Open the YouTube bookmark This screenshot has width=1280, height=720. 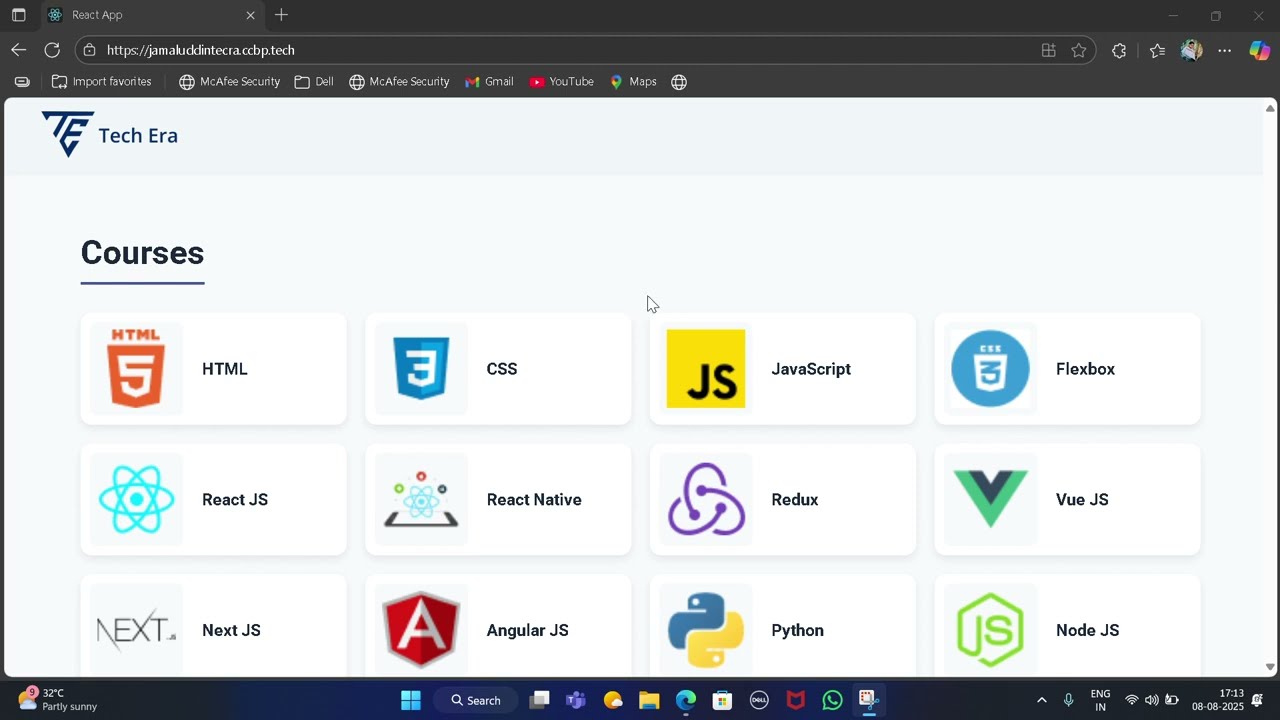click(x=561, y=82)
